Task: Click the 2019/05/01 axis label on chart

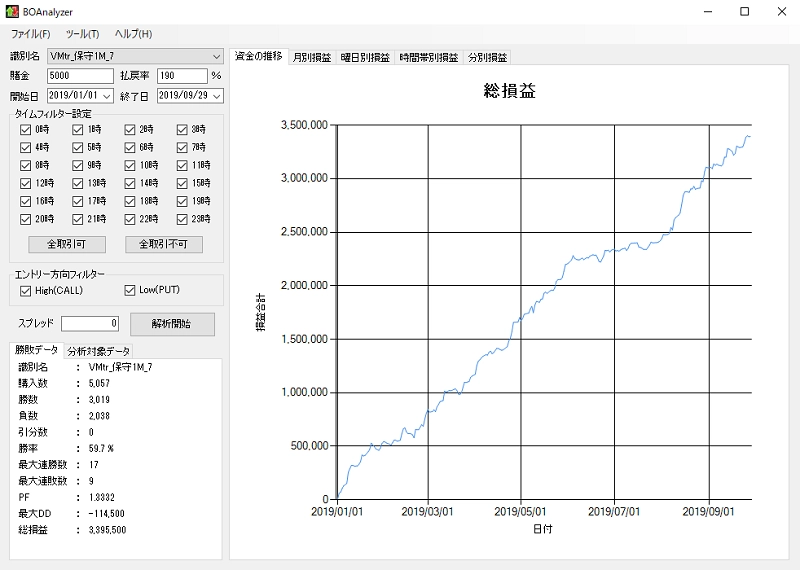Action: coord(520,511)
